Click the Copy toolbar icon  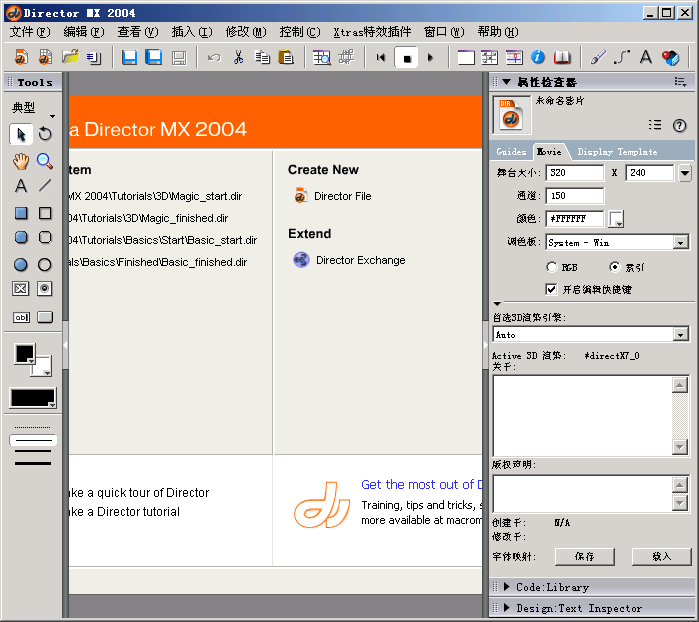262,58
